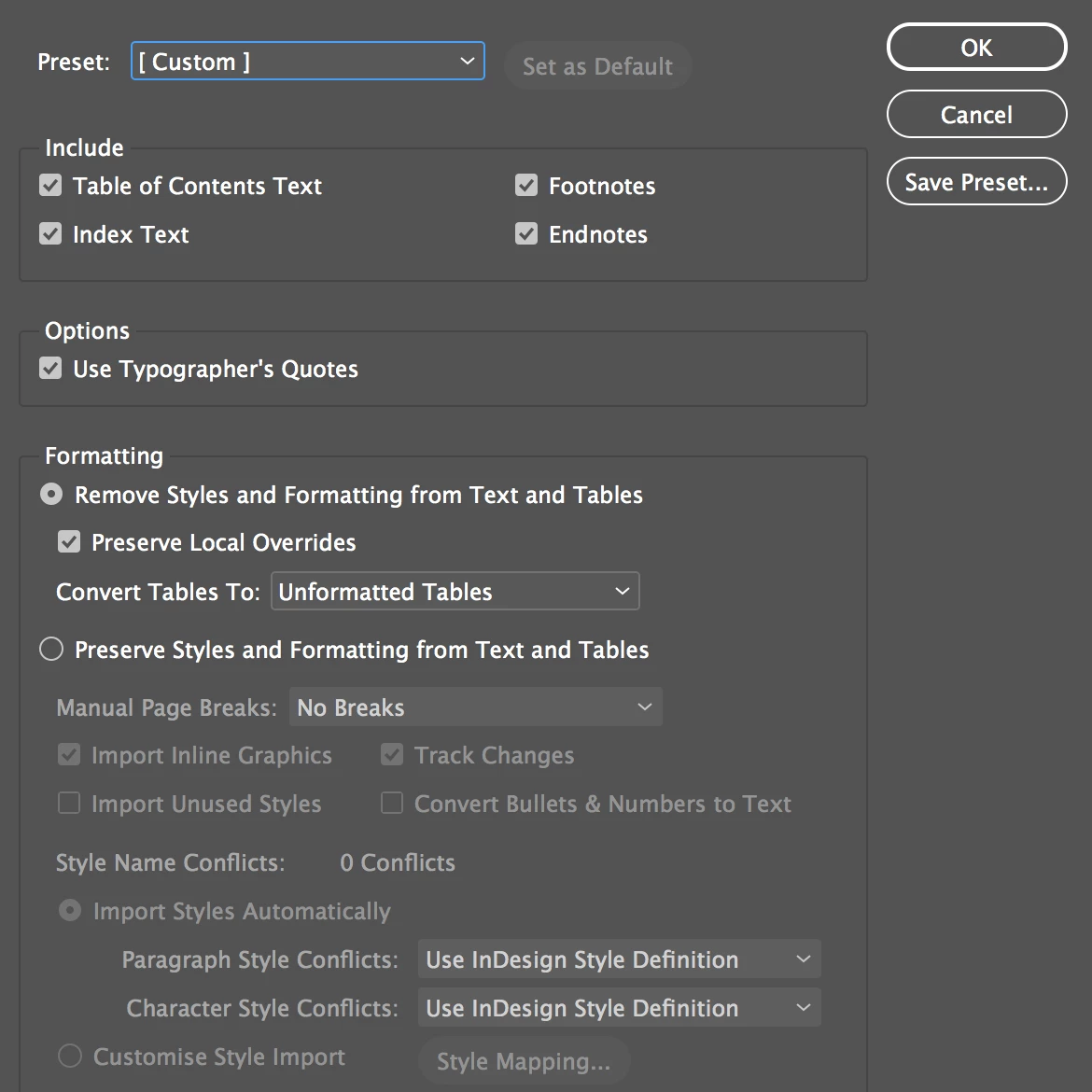Uncheck the Endnotes option
1092x1092 pixels.
(527, 234)
